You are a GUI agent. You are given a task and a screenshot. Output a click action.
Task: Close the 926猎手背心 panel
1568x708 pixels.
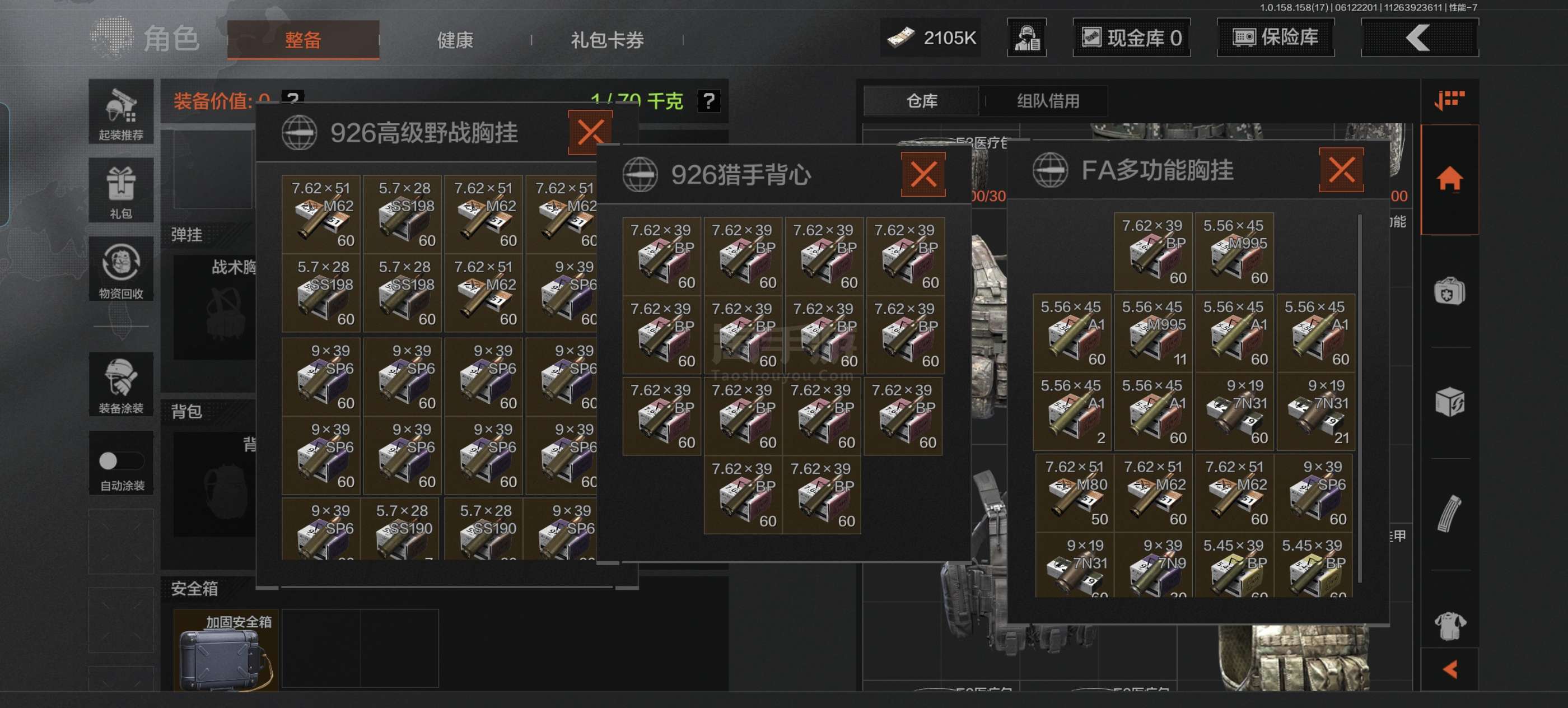923,175
